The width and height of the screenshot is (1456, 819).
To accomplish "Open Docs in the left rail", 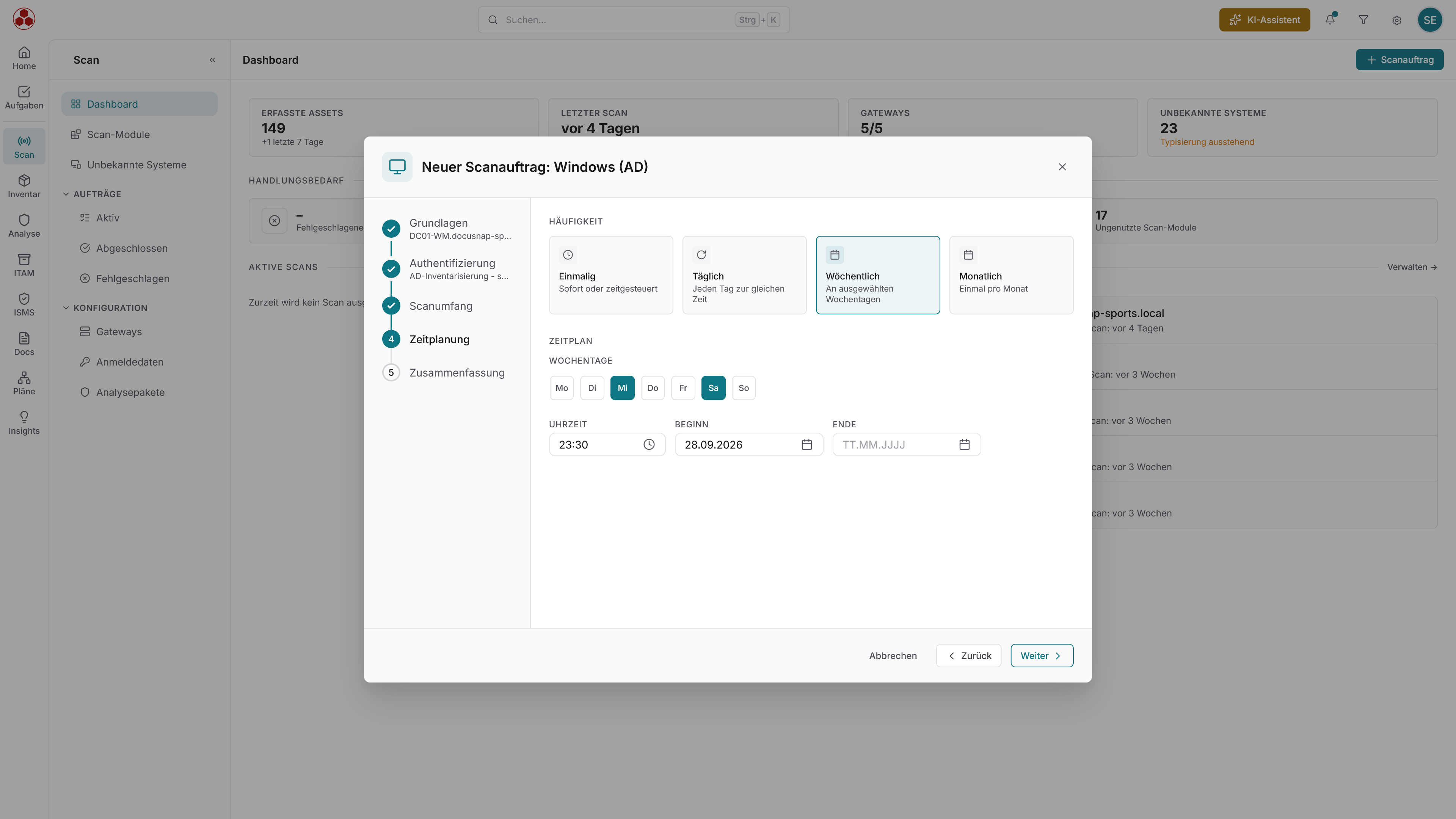I will 24,344.
